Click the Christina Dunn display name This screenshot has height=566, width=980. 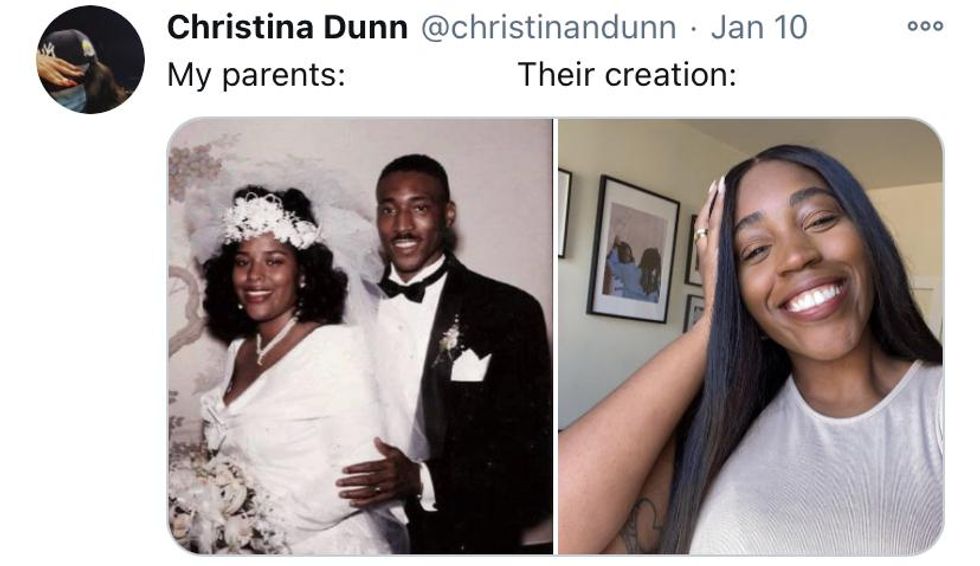[x=287, y=27]
